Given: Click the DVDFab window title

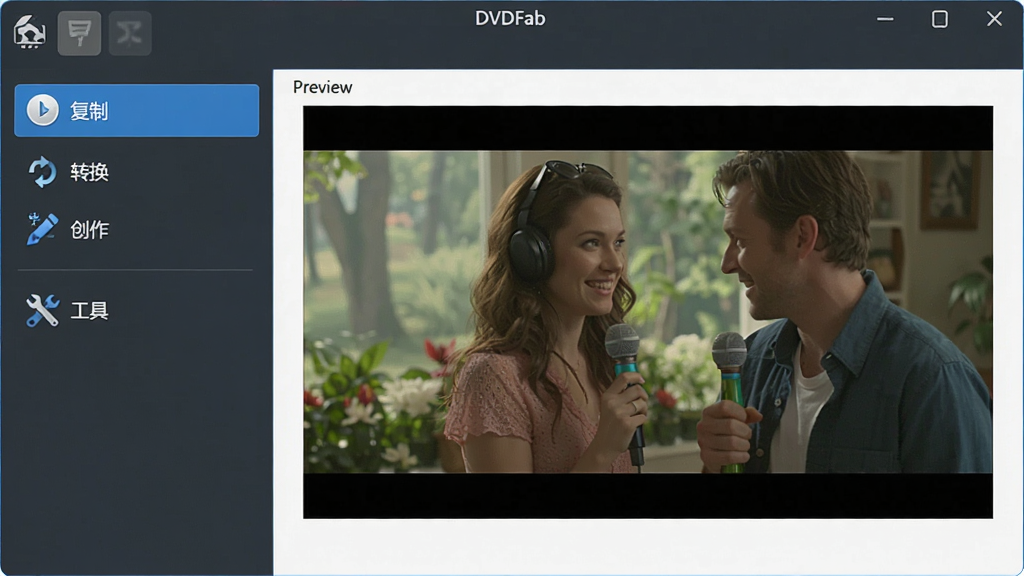Looking at the screenshot, I should pos(510,18).
